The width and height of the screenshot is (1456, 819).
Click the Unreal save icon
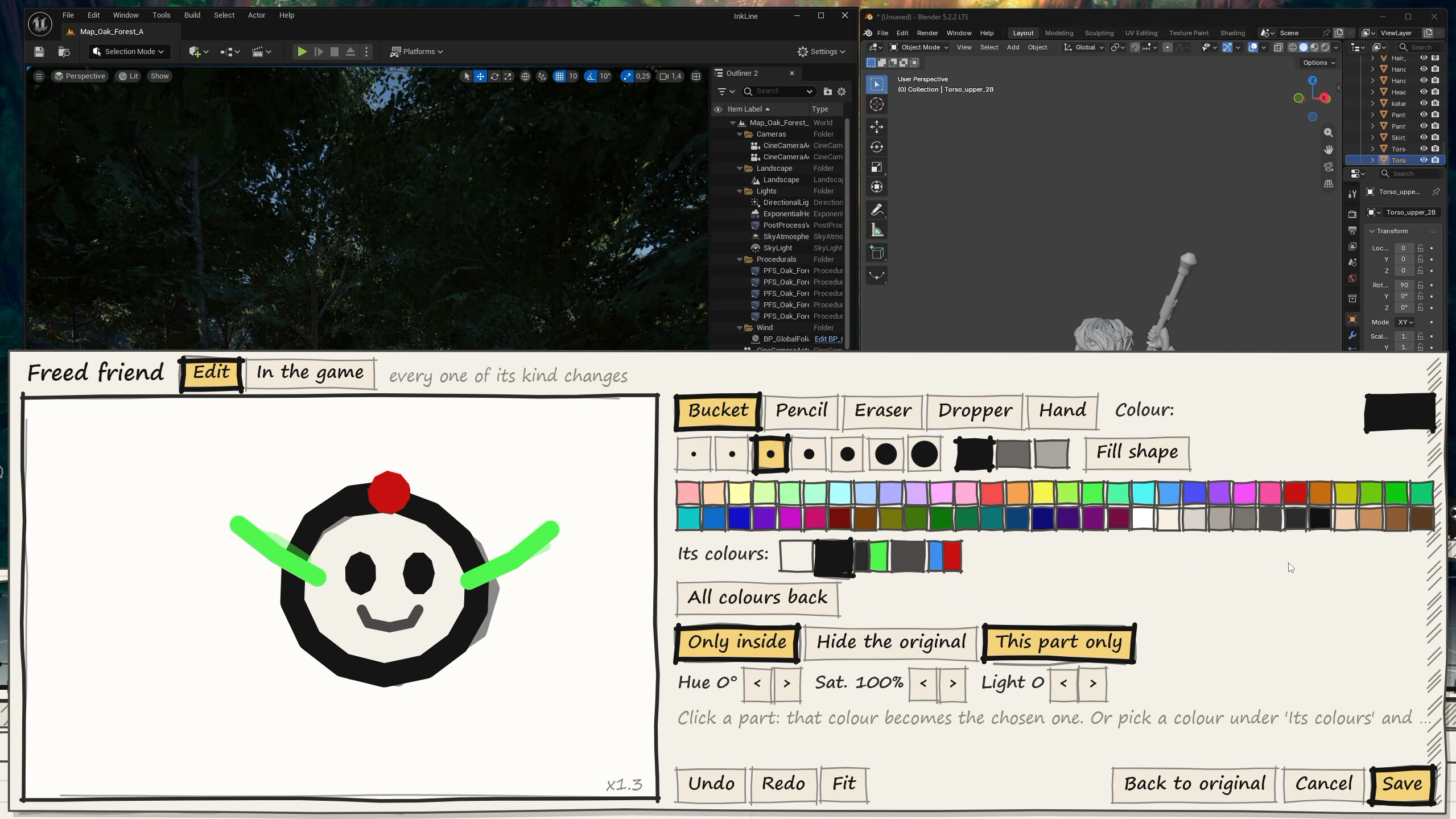point(39,52)
